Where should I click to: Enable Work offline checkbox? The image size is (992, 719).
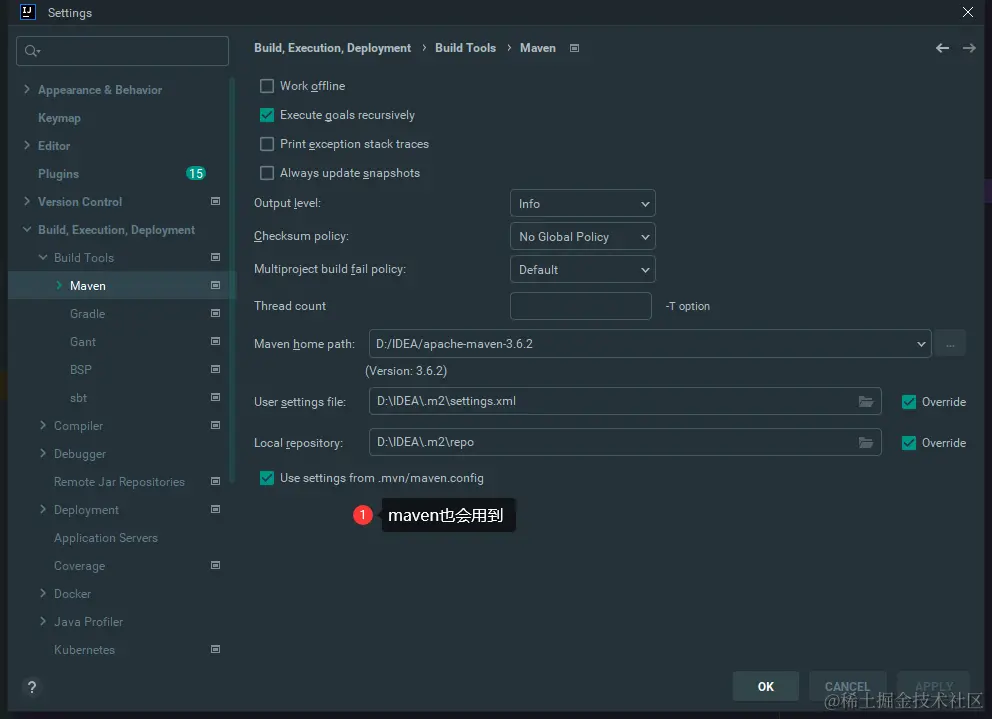[x=267, y=86]
